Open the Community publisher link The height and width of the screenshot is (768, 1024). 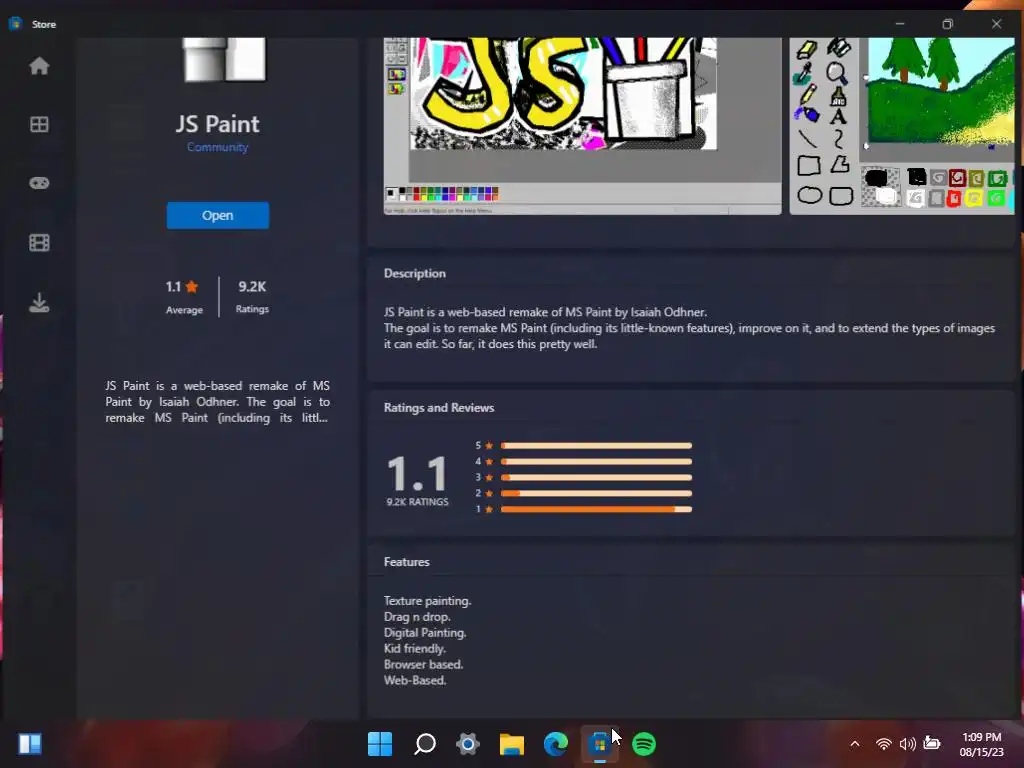217,148
